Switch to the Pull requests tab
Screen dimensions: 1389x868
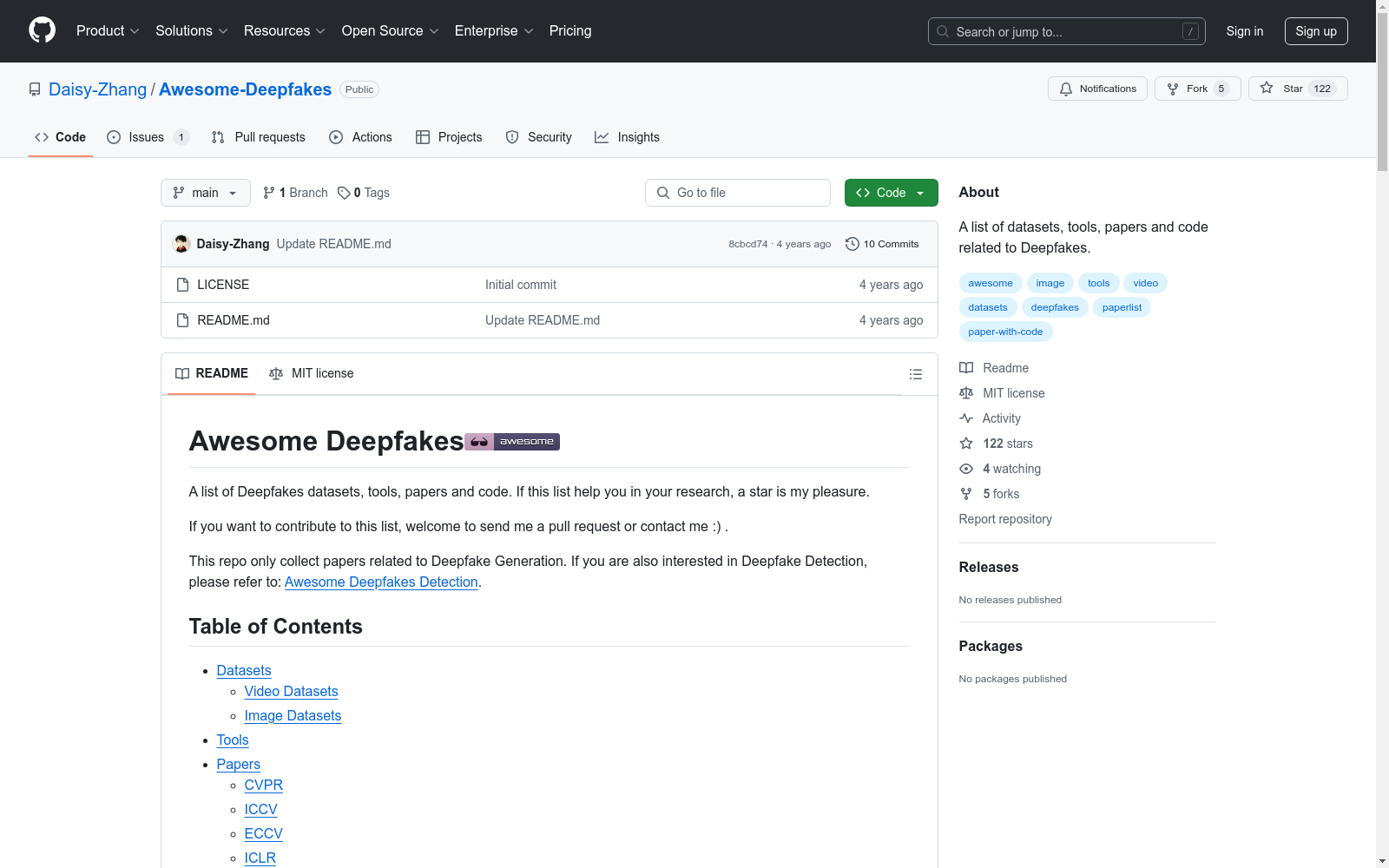(258, 137)
